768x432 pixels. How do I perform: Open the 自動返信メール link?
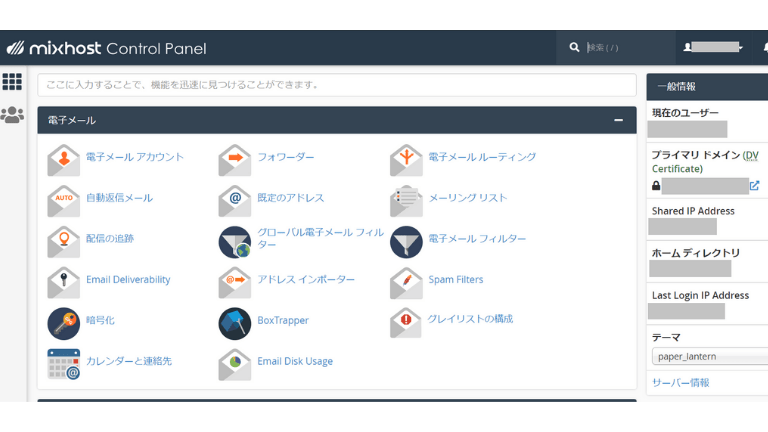[x=119, y=197]
